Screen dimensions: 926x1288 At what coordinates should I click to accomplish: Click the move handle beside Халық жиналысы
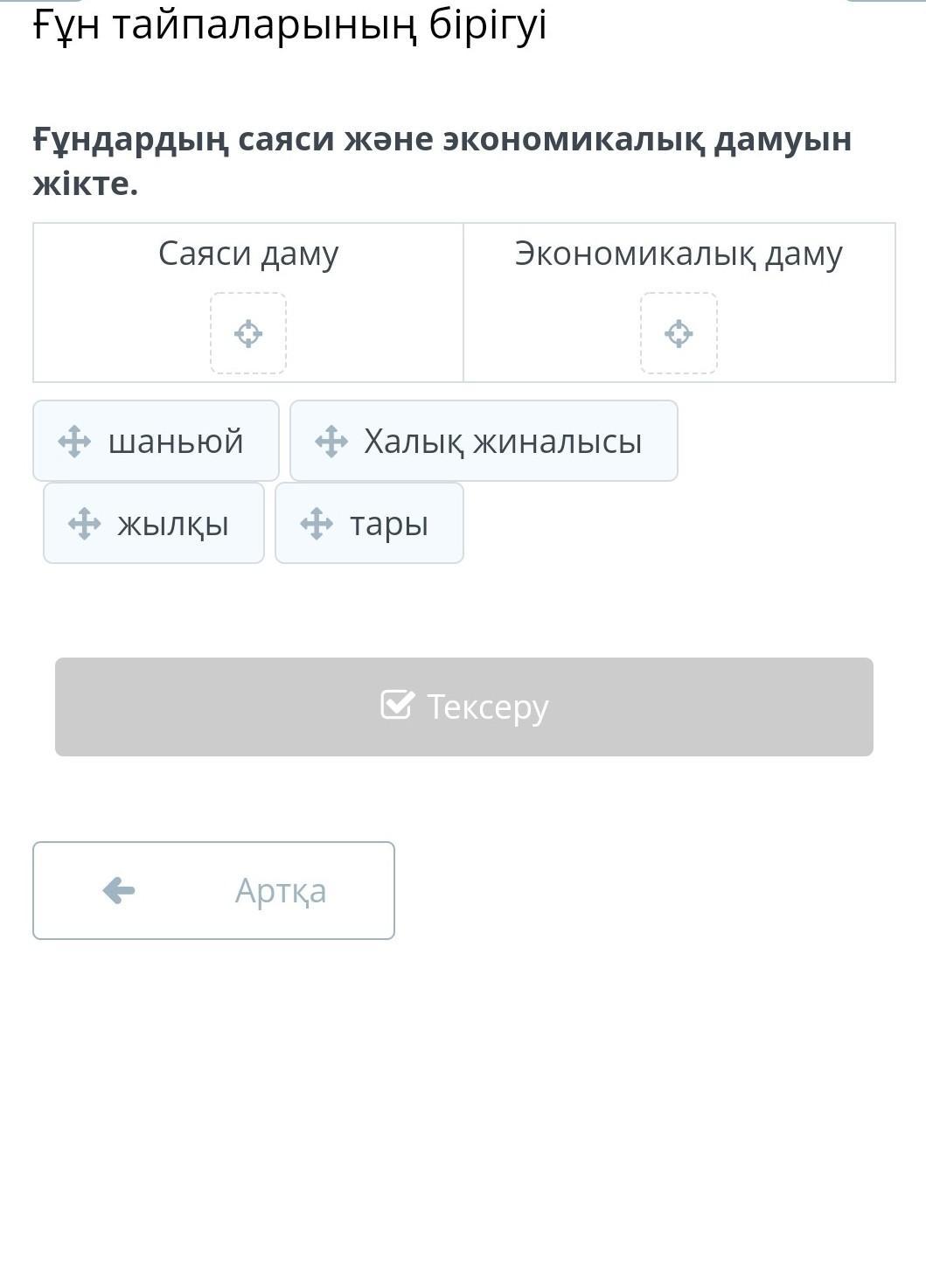[331, 442]
